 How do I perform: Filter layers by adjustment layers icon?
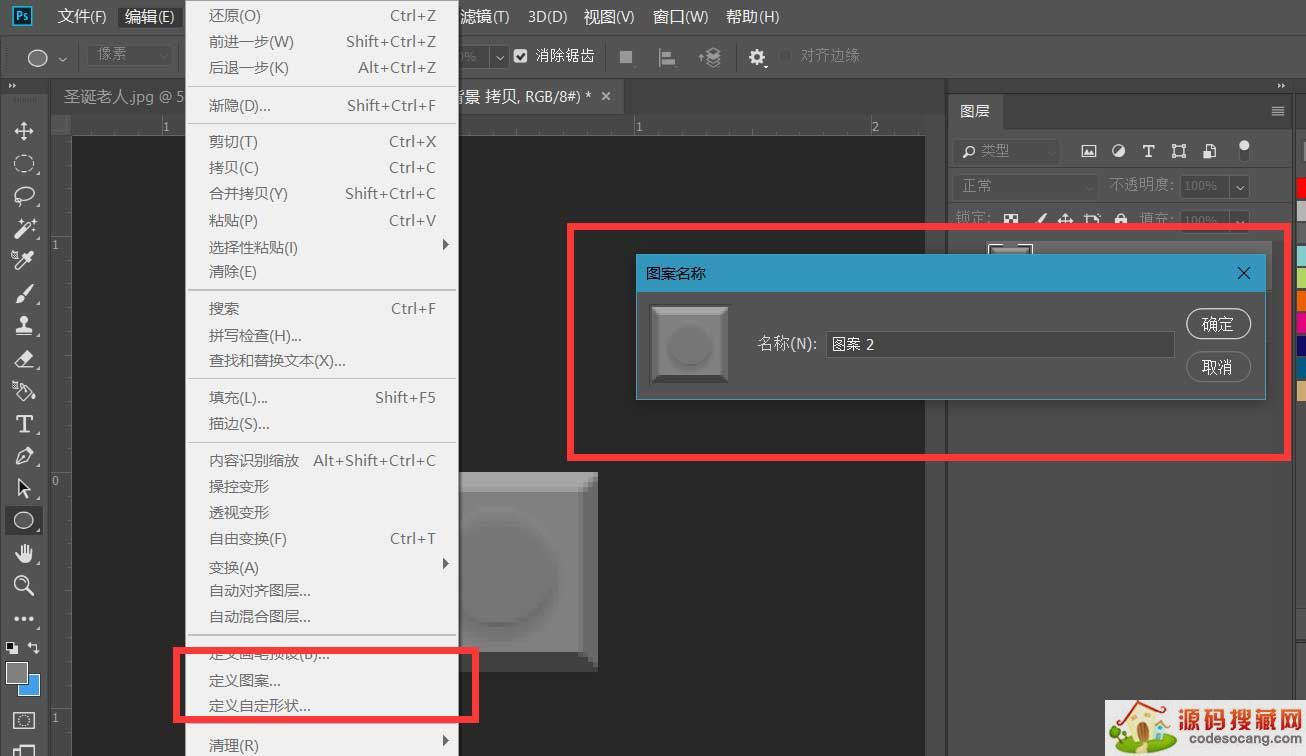coord(1119,151)
